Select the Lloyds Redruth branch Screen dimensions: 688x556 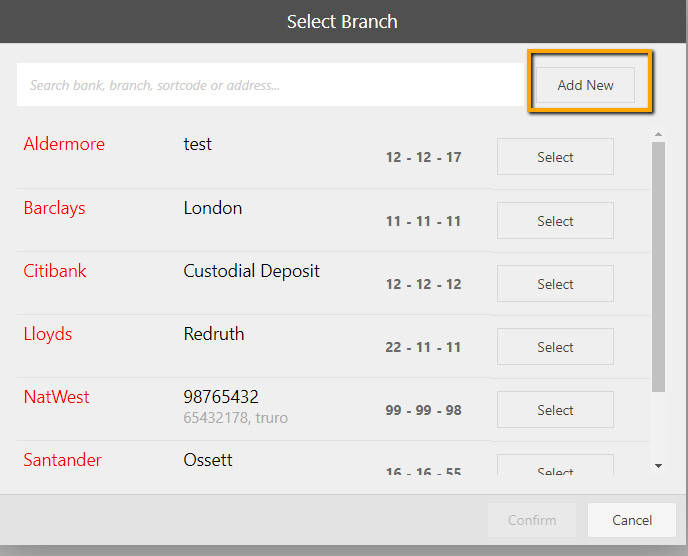(555, 347)
